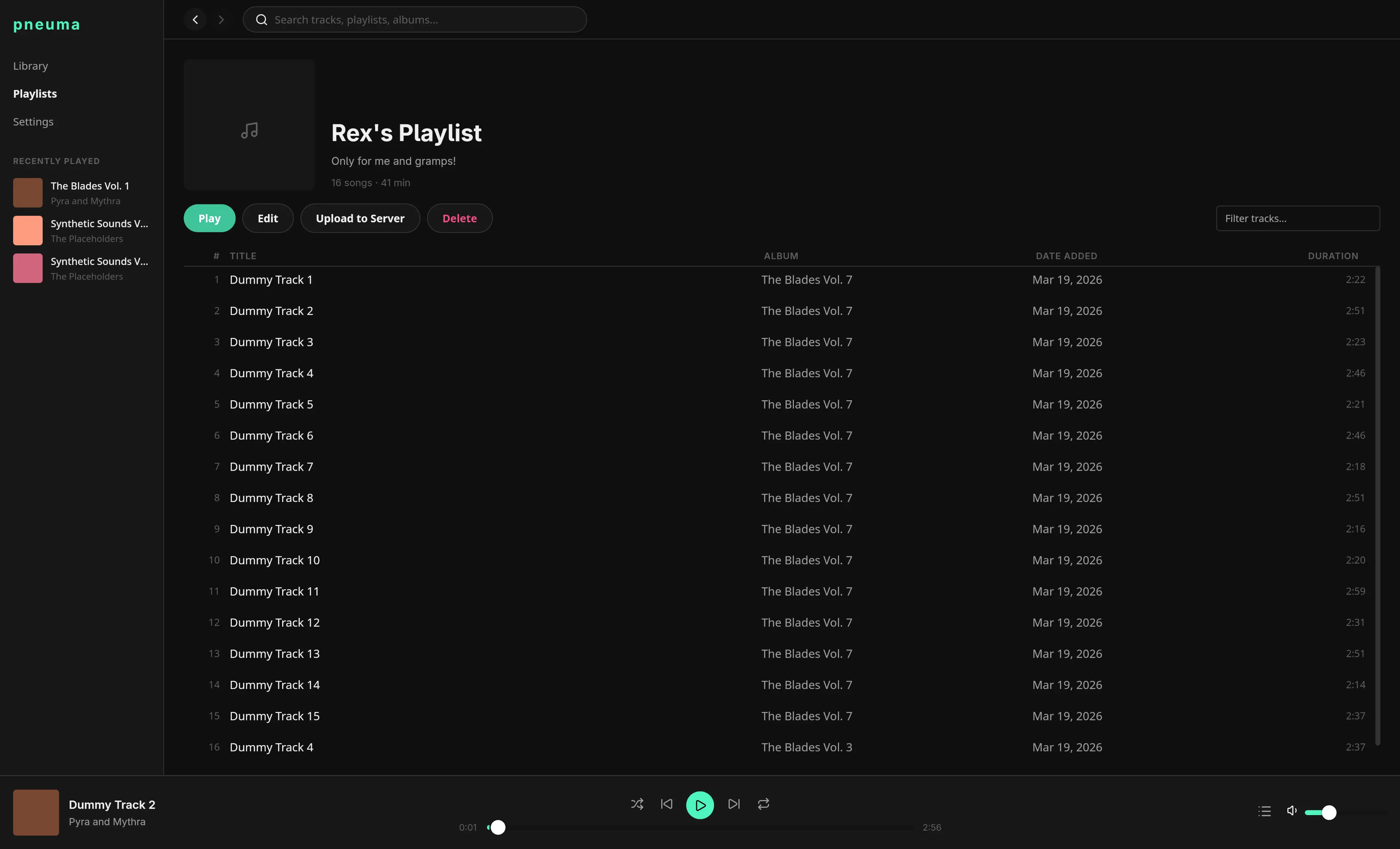Open Synthetic Sounds with pink cover

pyautogui.click(x=82, y=268)
